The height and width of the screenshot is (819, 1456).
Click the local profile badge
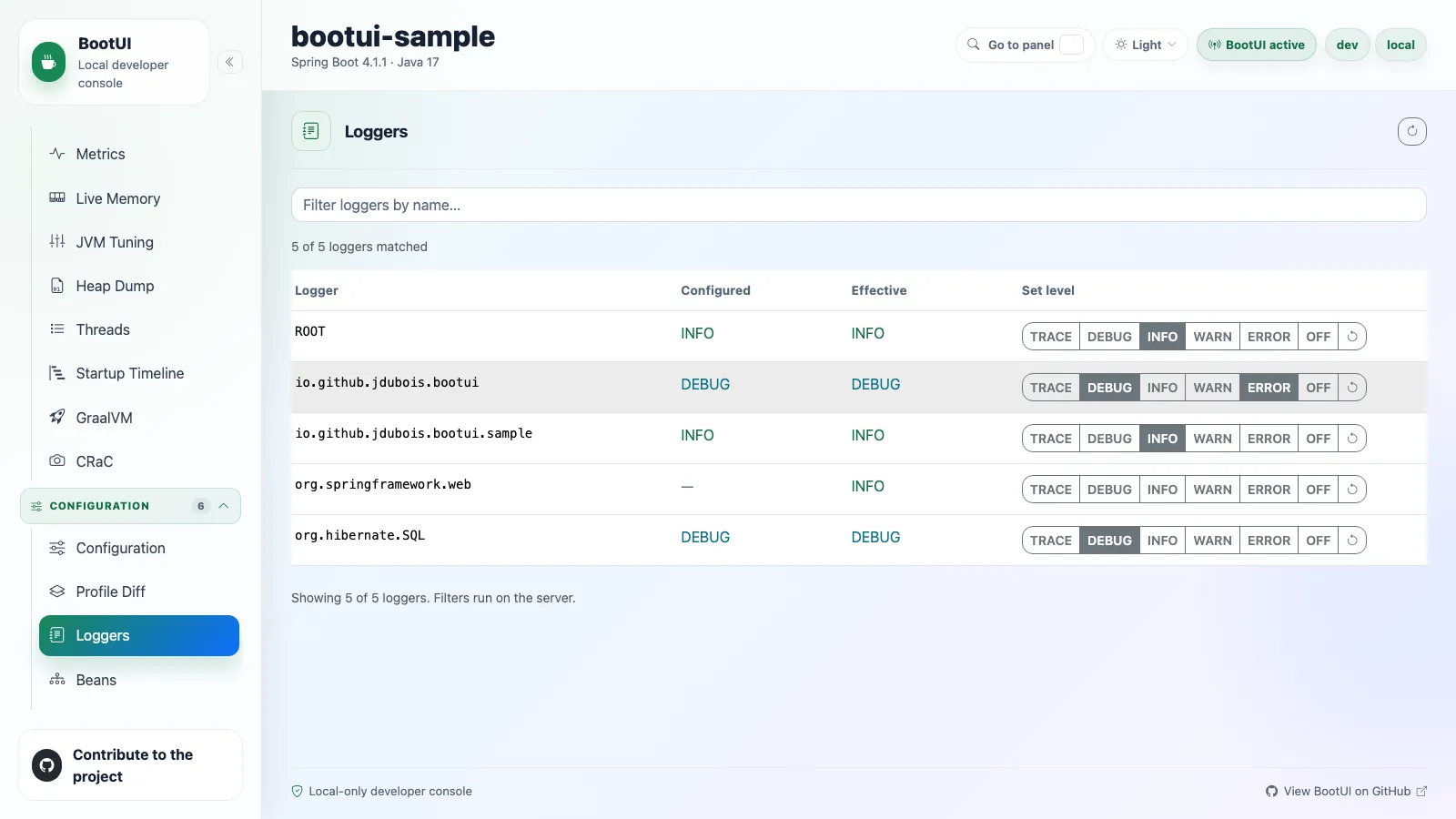(x=1400, y=45)
